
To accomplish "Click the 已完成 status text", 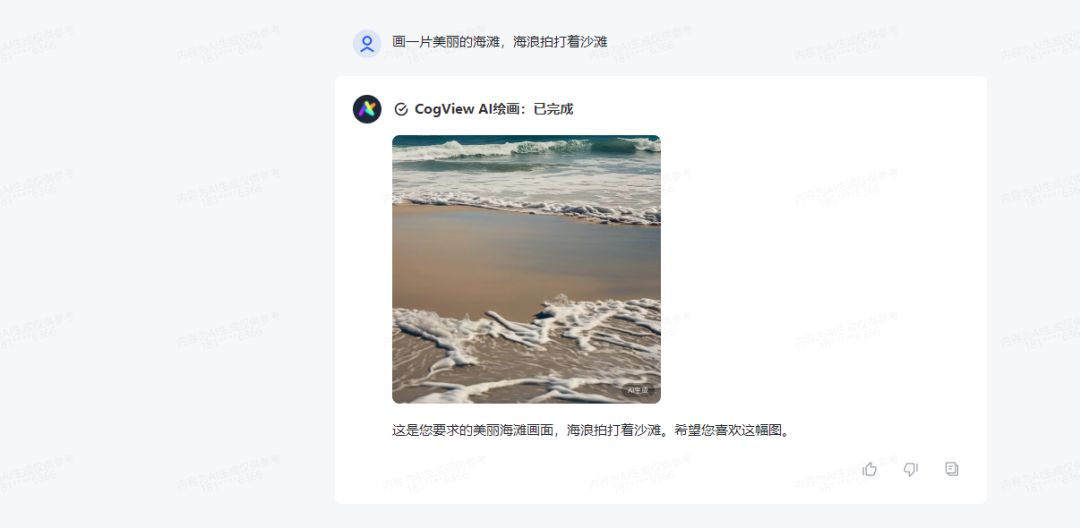I will [x=553, y=109].
